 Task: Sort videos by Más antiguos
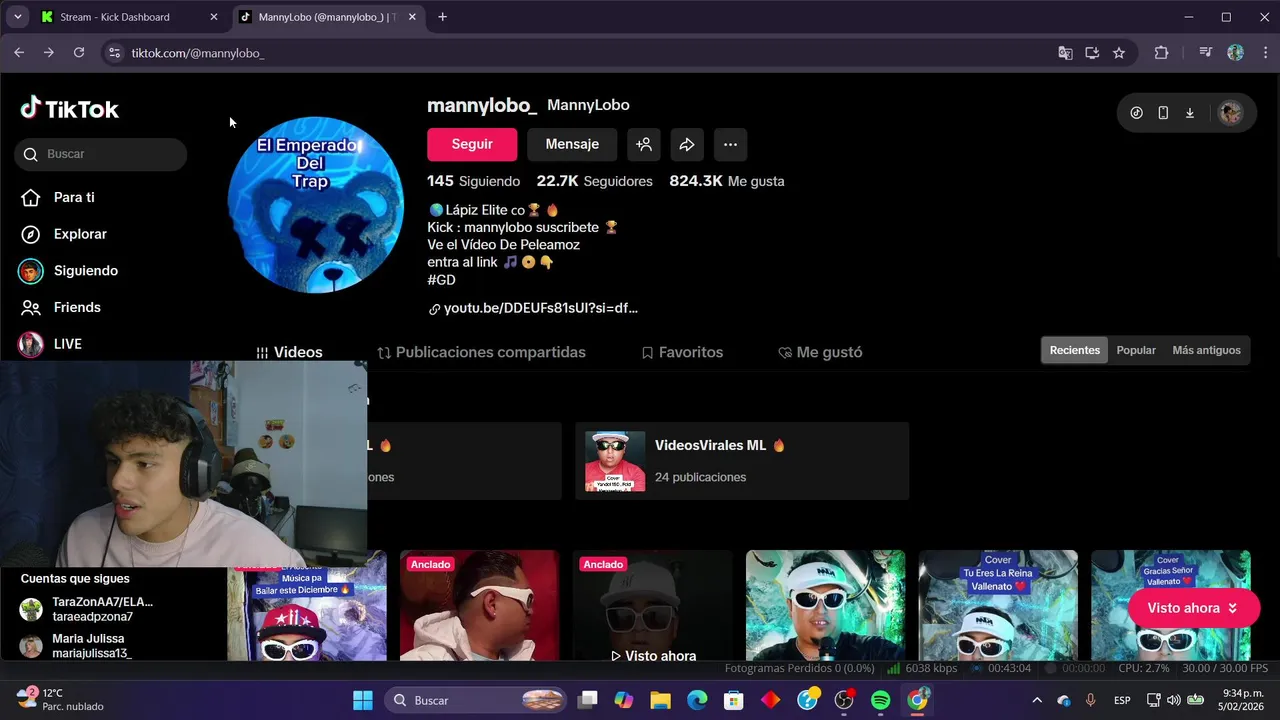[1206, 350]
